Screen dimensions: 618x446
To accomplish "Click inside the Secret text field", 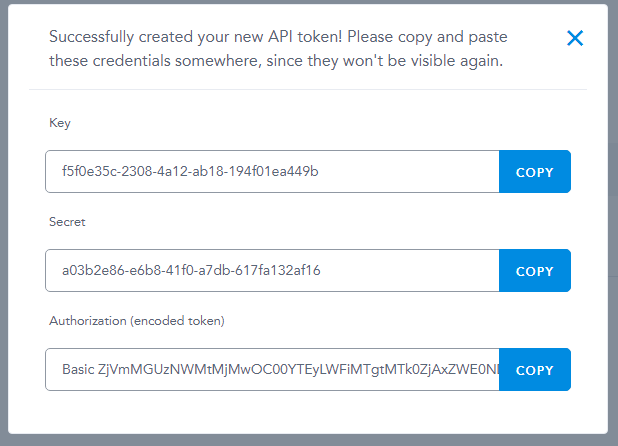I will pyautogui.click(x=272, y=271).
